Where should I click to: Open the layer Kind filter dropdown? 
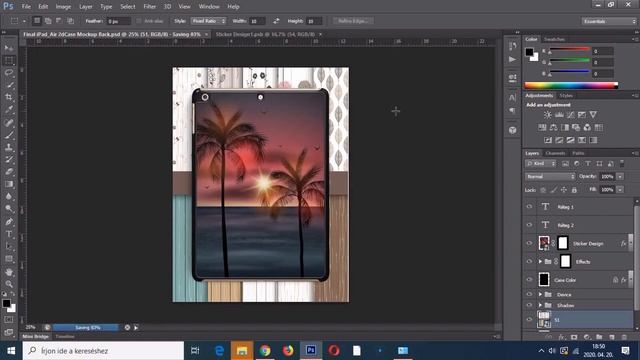point(541,164)
